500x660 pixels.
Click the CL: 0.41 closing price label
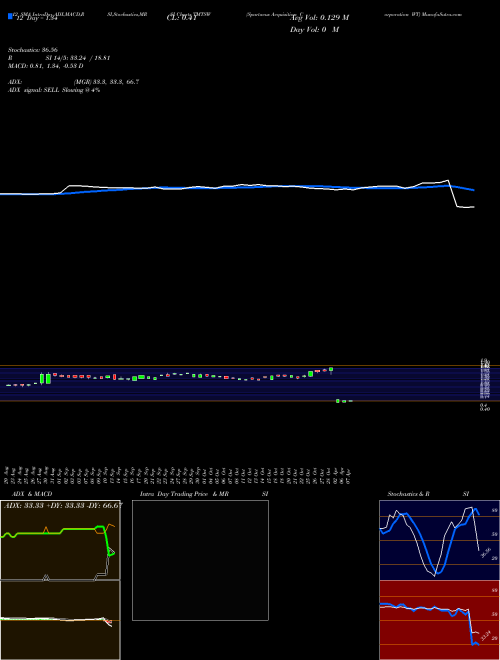click(182, 18)
